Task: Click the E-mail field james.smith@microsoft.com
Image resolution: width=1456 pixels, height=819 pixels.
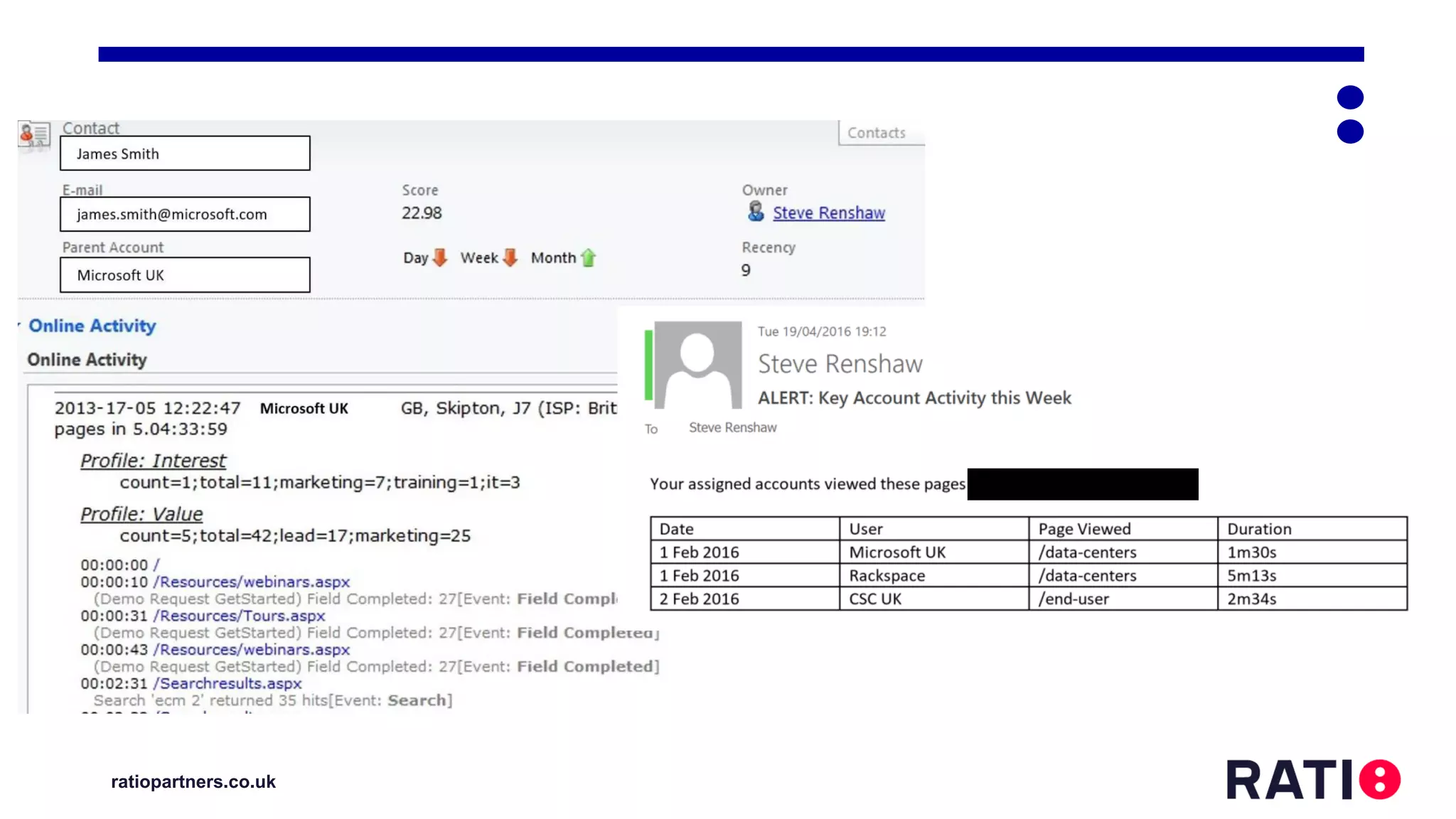Action: 185,214
